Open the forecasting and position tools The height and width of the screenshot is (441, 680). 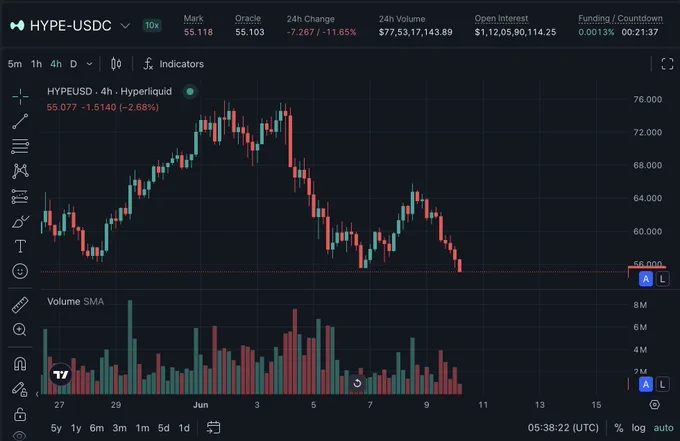[20, 196]
